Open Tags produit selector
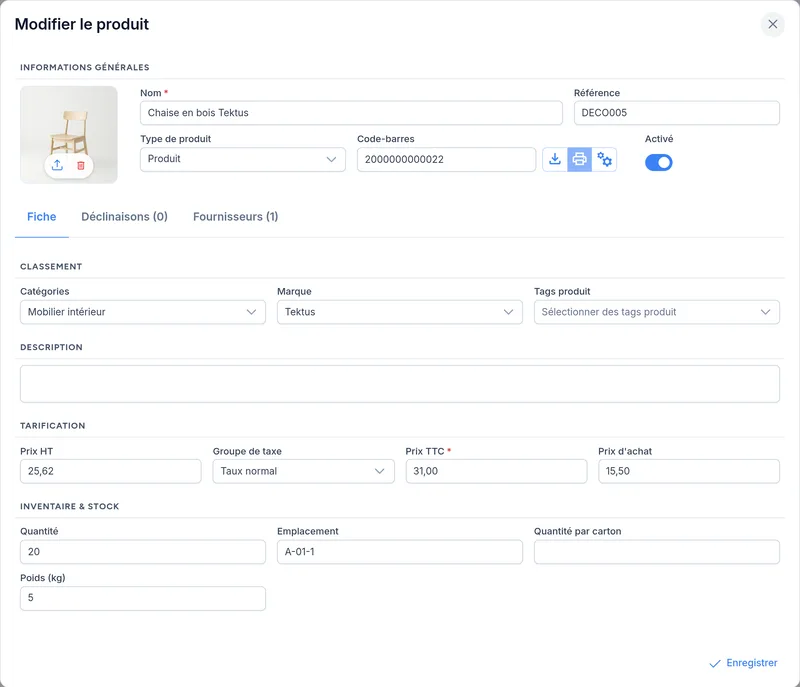The height and width of the screenshot is (687, 800). click(657, 312)
